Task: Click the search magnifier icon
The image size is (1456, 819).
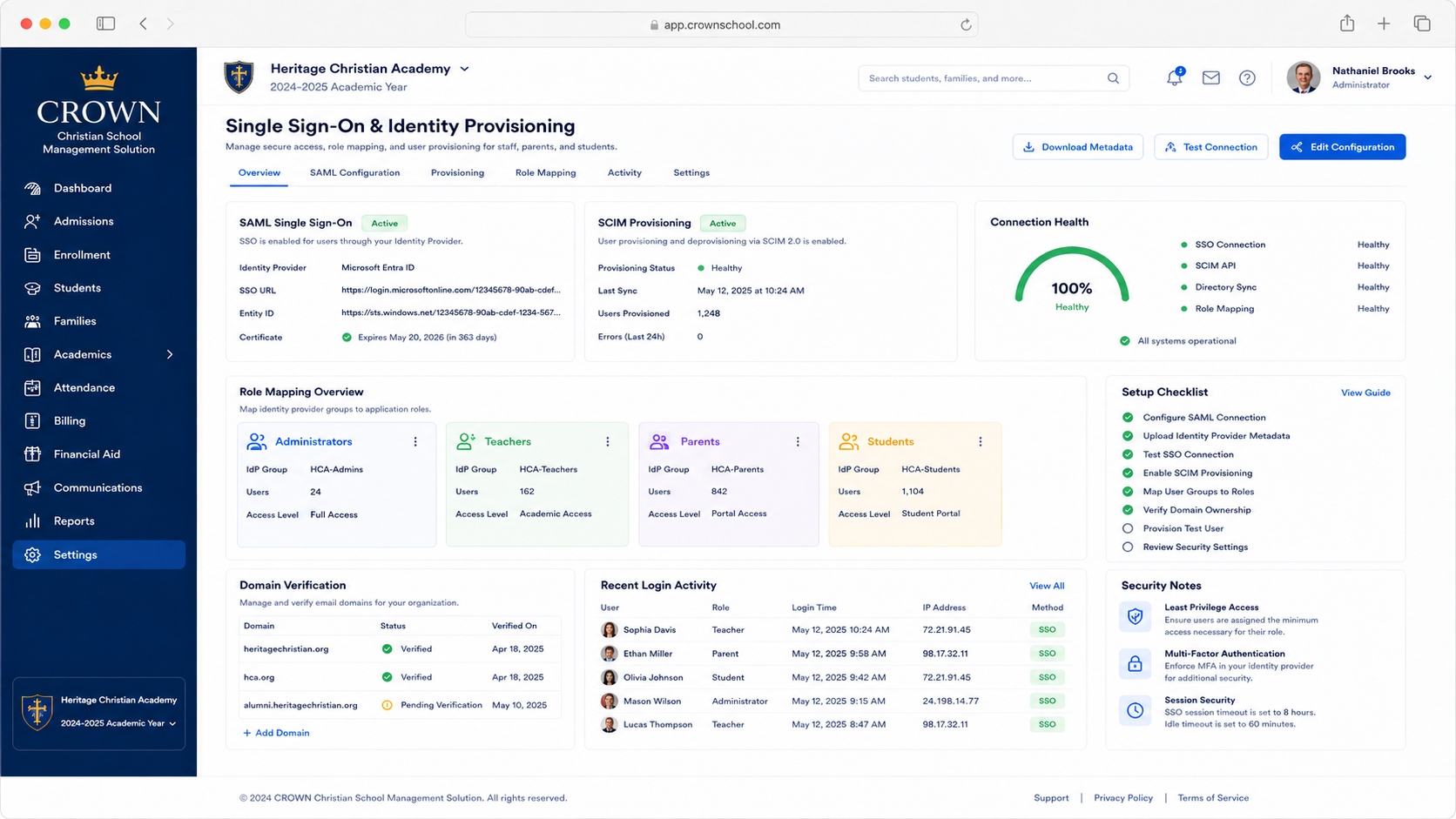Action: click(x=1113, y=78)
